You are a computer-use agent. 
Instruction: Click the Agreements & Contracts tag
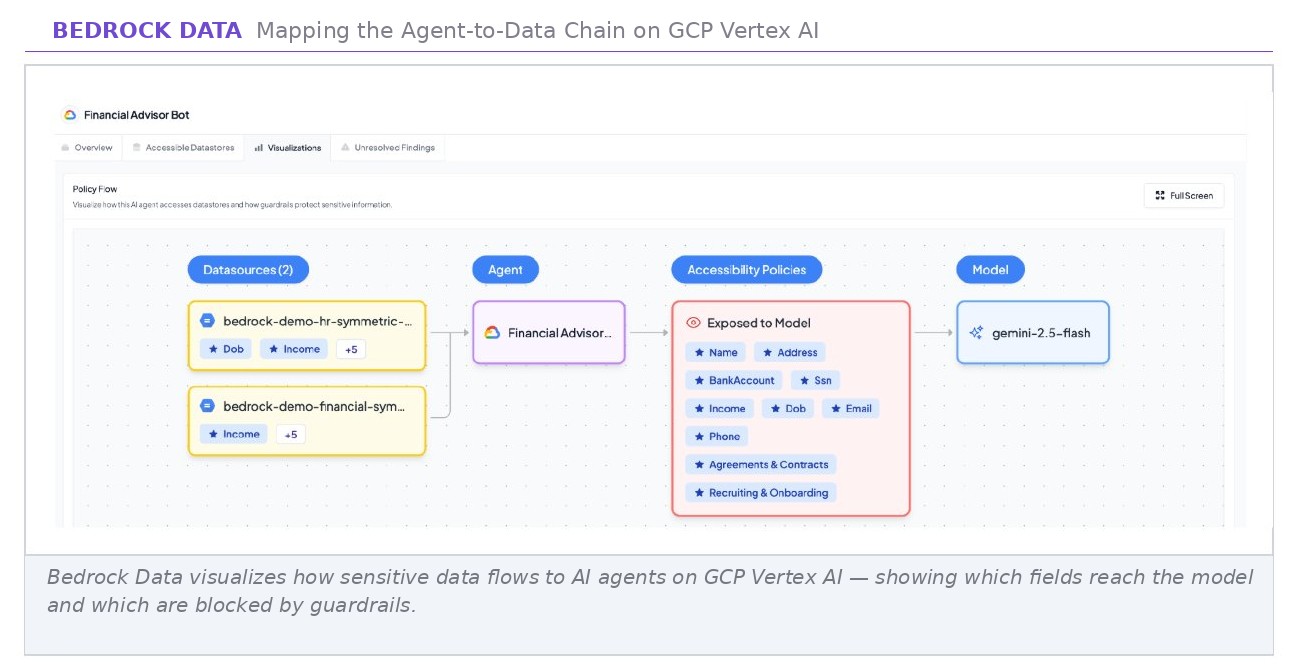tap(761, 464)
